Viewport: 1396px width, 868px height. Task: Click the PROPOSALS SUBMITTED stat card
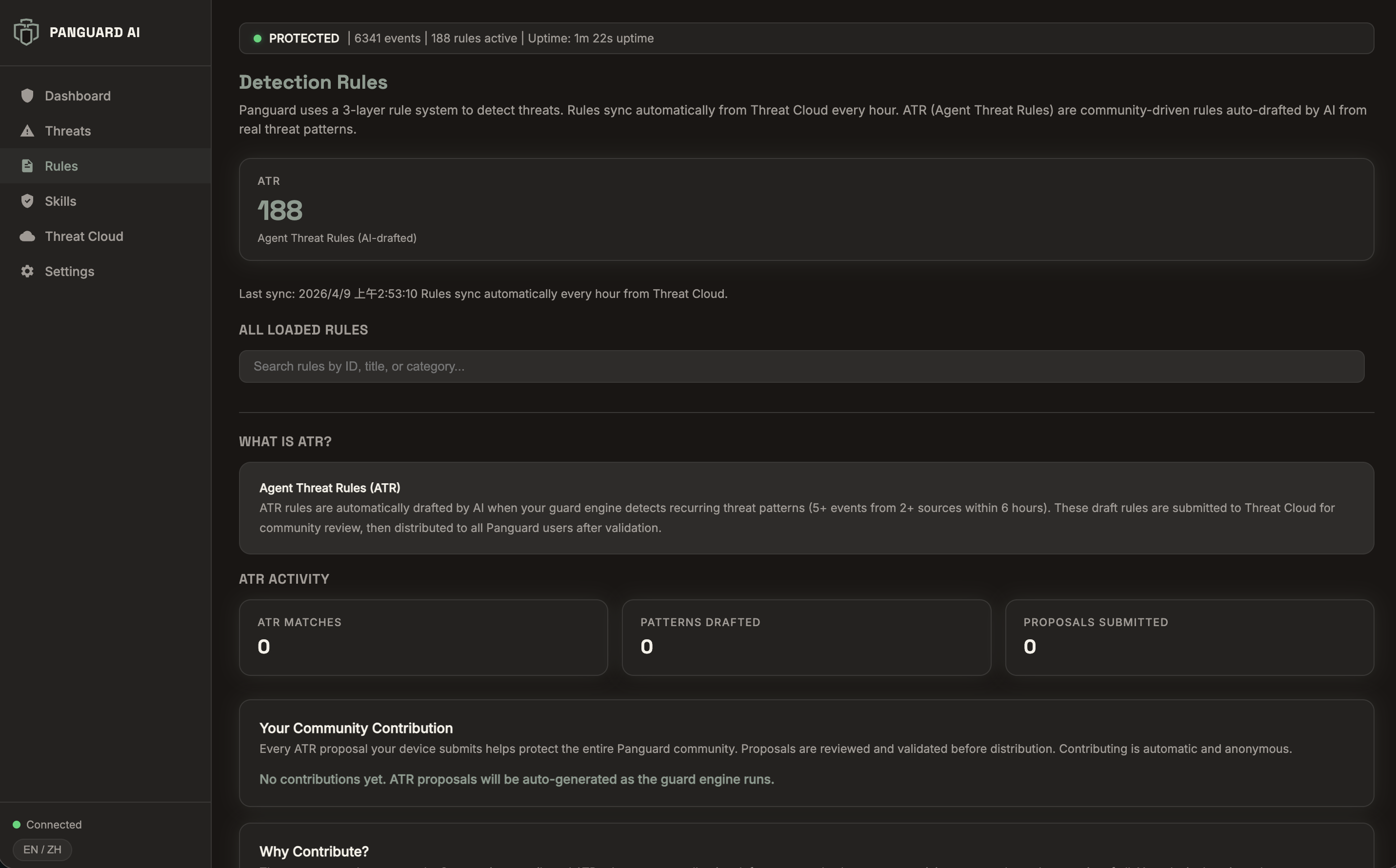click(1189, 638)
